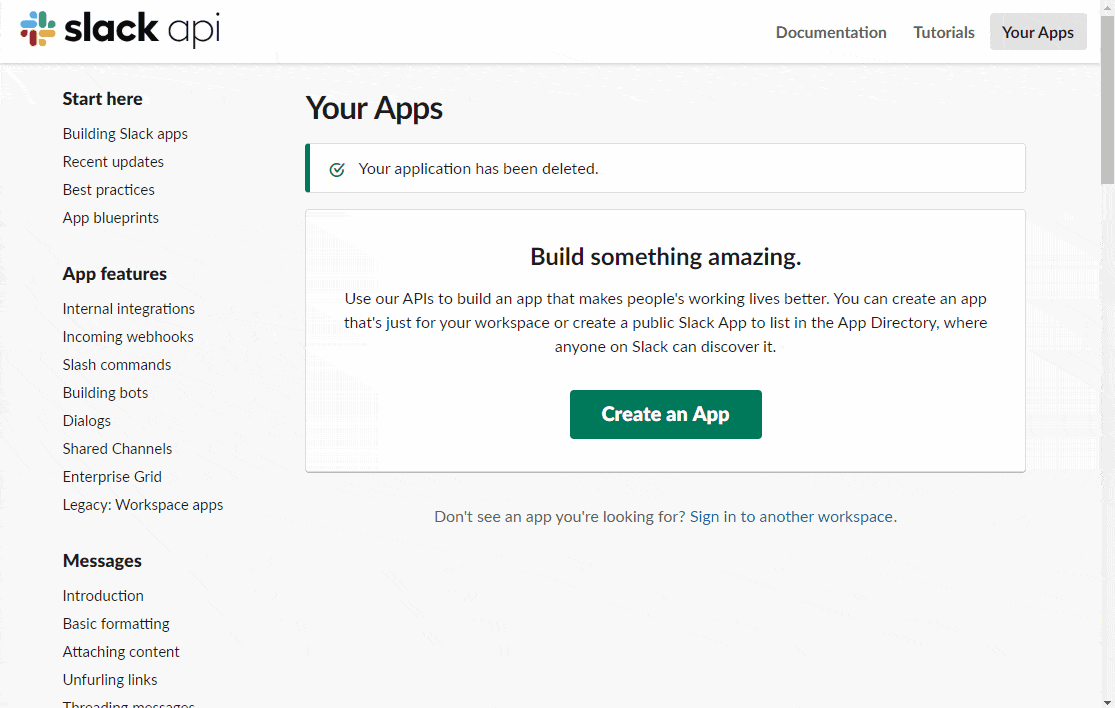Select the Your Apps tab
This screenshot has width=1115, height=708.
(x=1037, y=32)
